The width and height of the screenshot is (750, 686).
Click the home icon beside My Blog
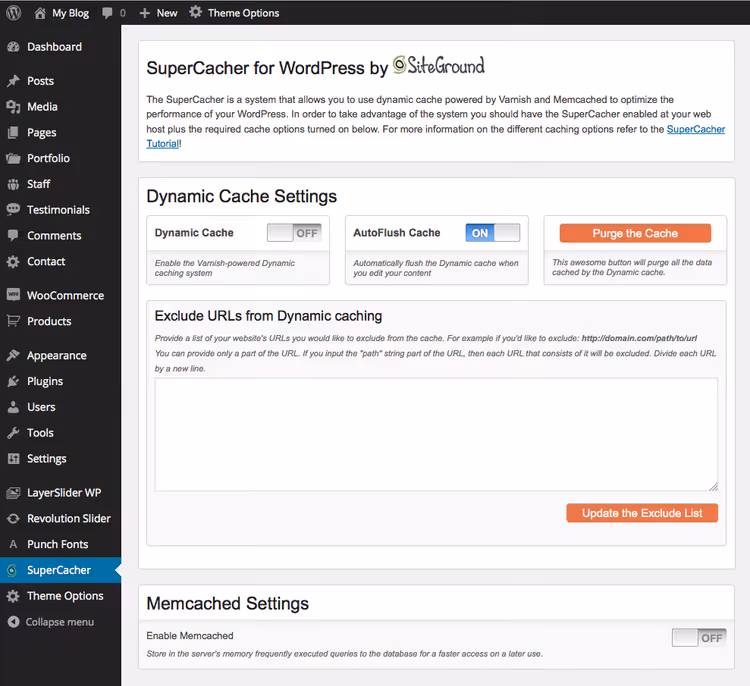40,13
